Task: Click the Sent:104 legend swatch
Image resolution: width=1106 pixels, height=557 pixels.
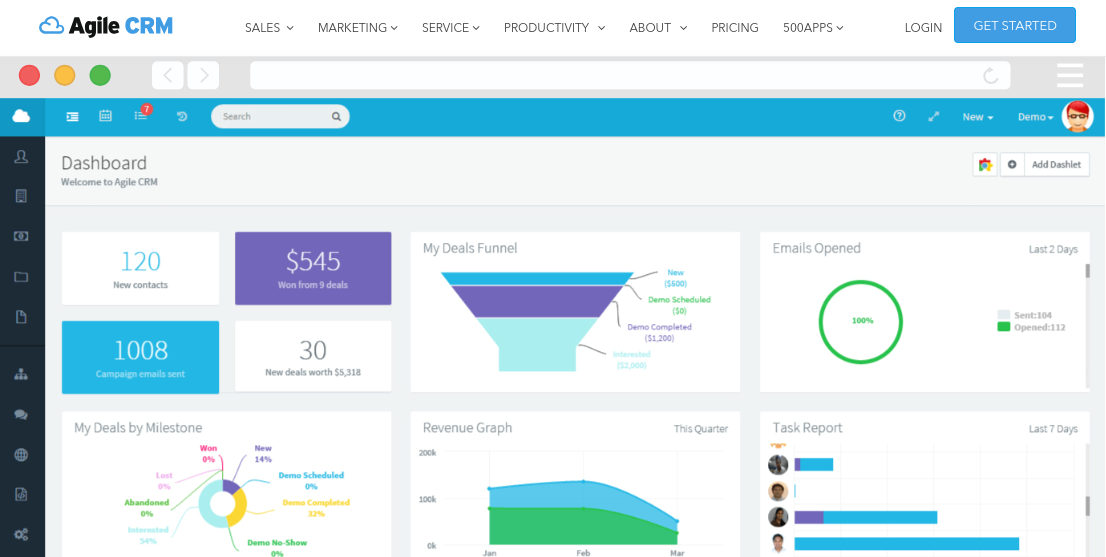Action: (x=1004, y=315)
